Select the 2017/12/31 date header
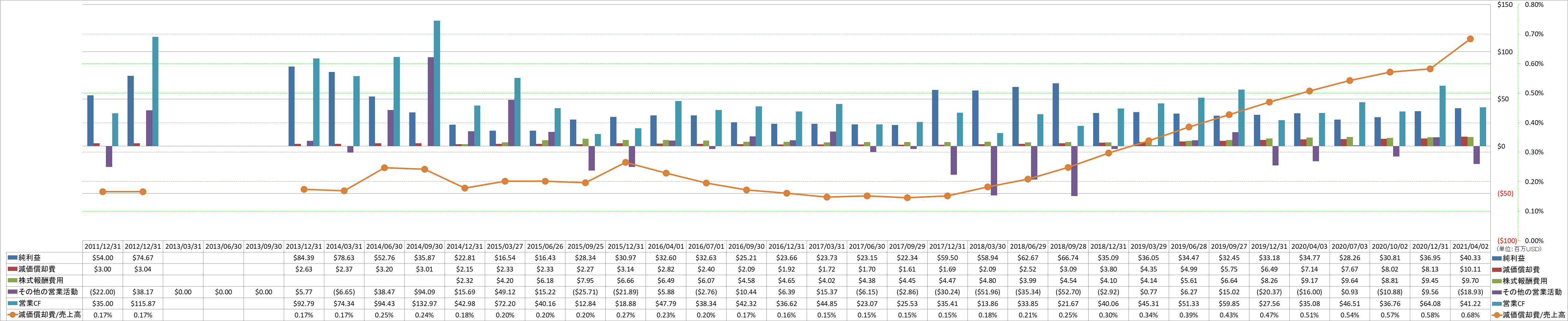Image resolution: width=1568 pixels, height=321 pixels. point(947,246)
